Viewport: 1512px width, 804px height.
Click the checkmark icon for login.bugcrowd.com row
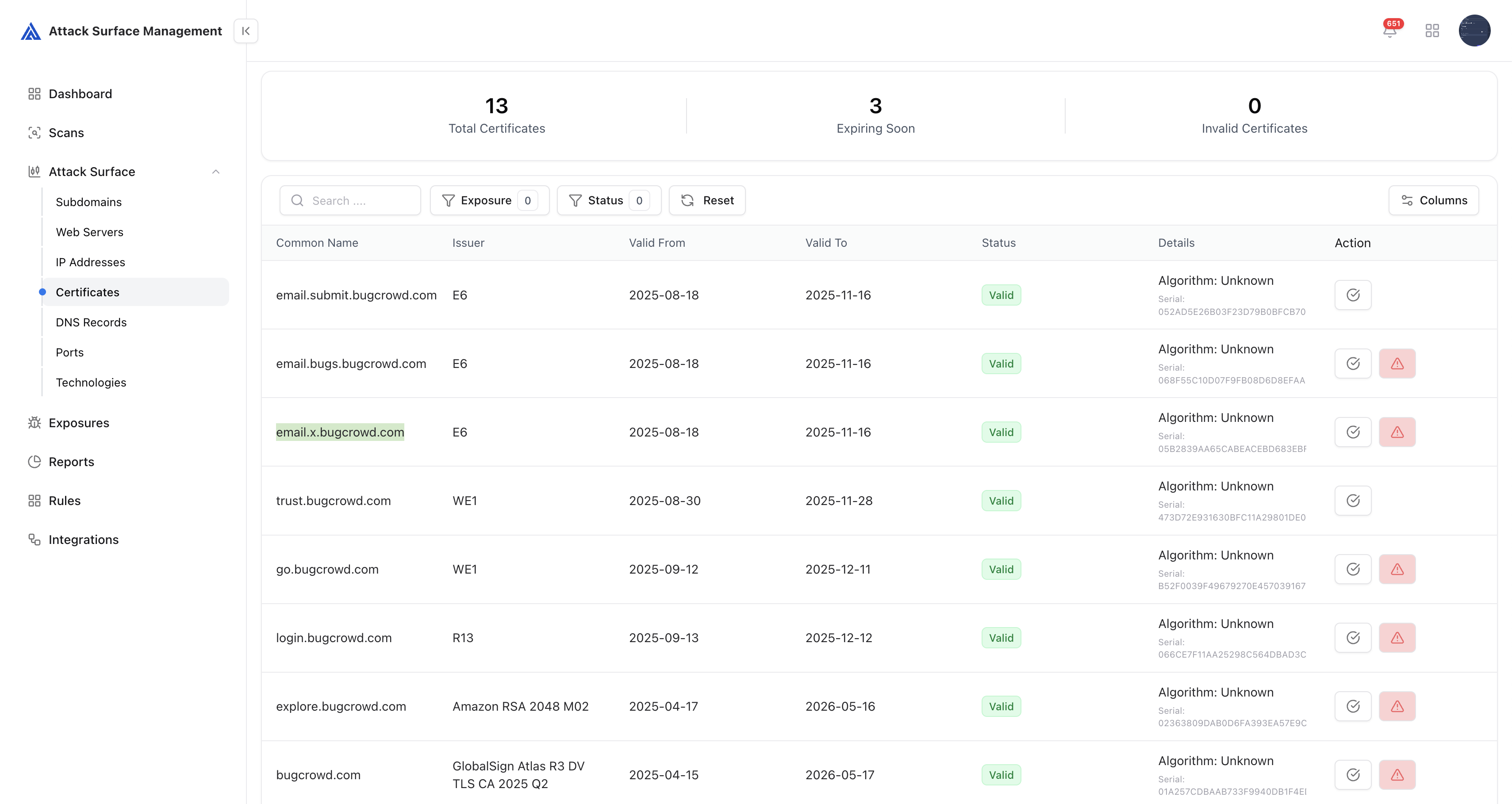click(x=1352, y=638)
